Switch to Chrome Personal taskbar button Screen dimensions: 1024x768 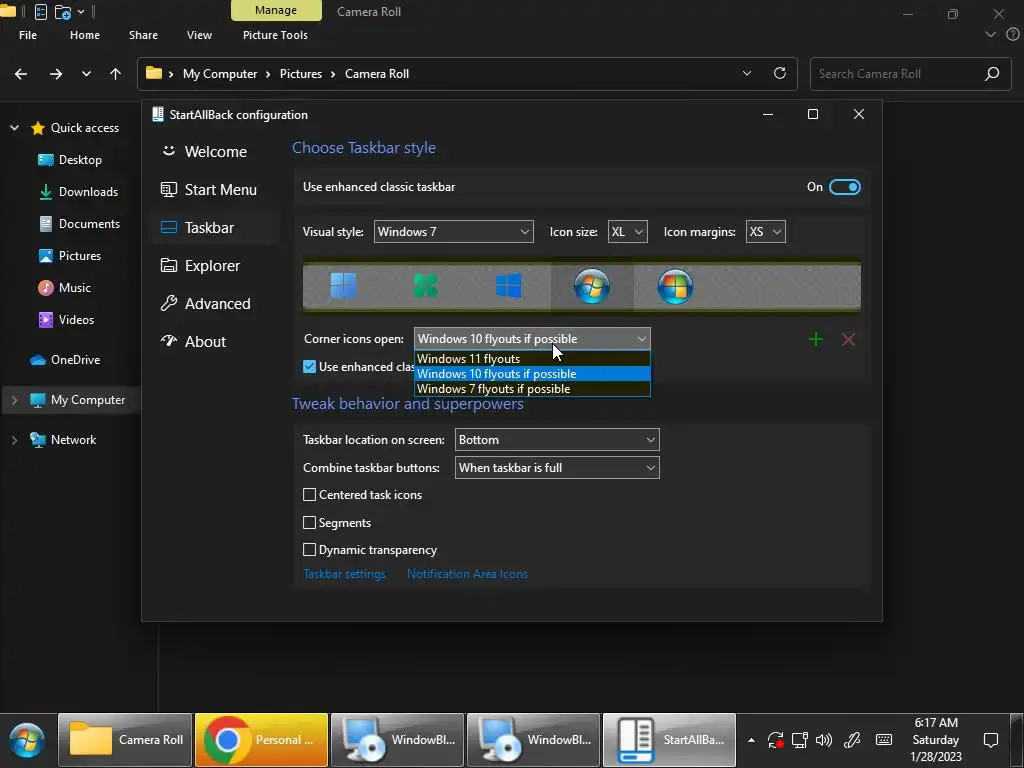[x=261, y=740]
